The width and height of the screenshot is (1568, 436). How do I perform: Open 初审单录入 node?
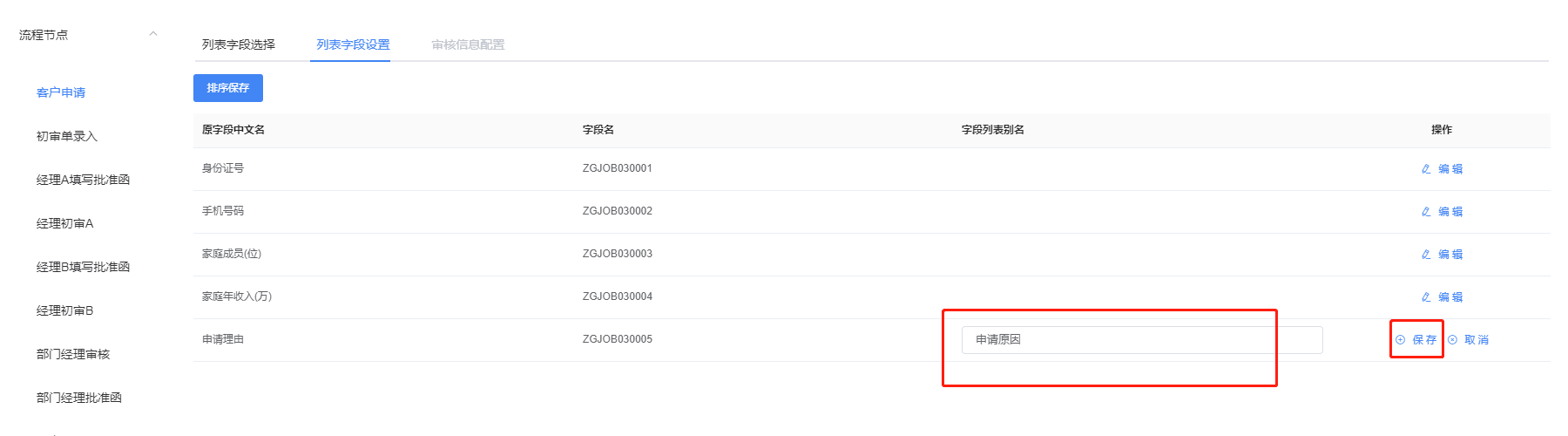click(67, 136)
